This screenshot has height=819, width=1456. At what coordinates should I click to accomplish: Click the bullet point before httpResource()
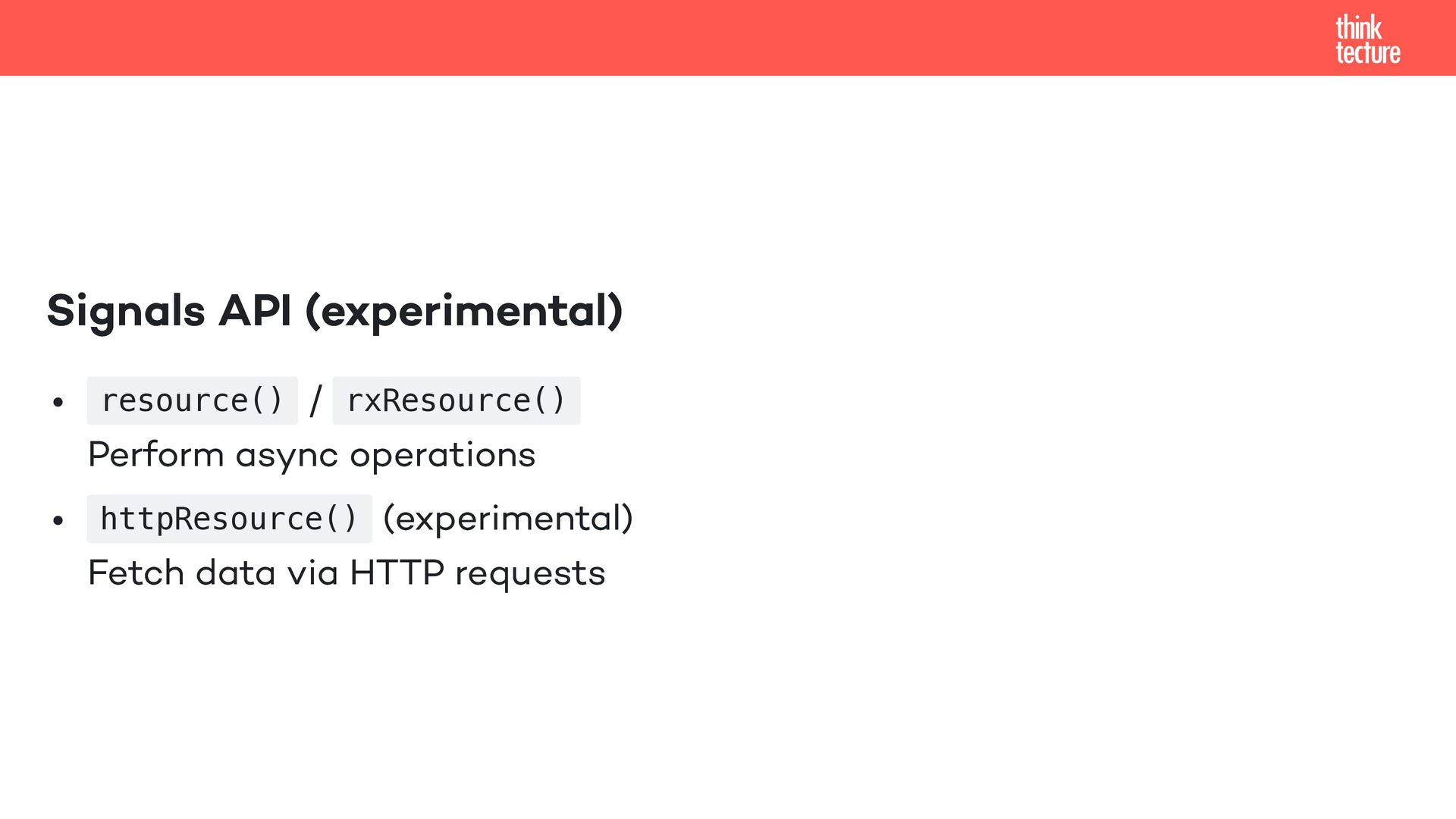click(58, 520)
